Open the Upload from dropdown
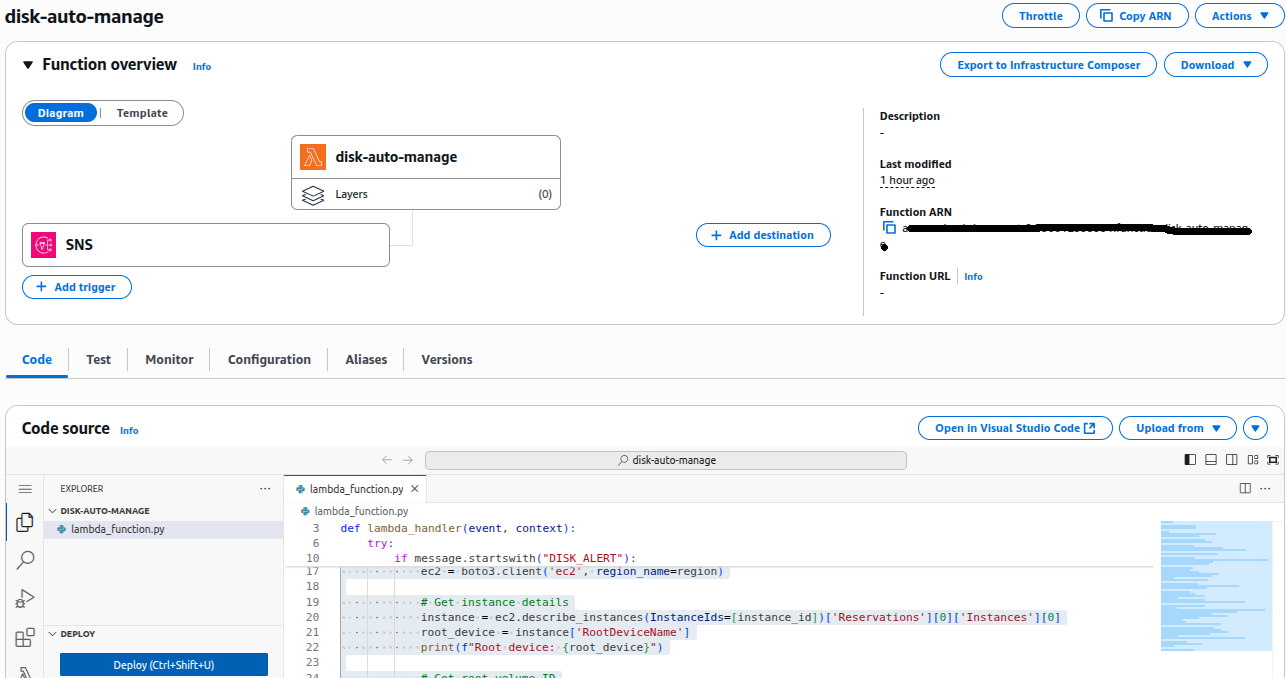Screen dimensions: 1286x678 (1178, 428)
